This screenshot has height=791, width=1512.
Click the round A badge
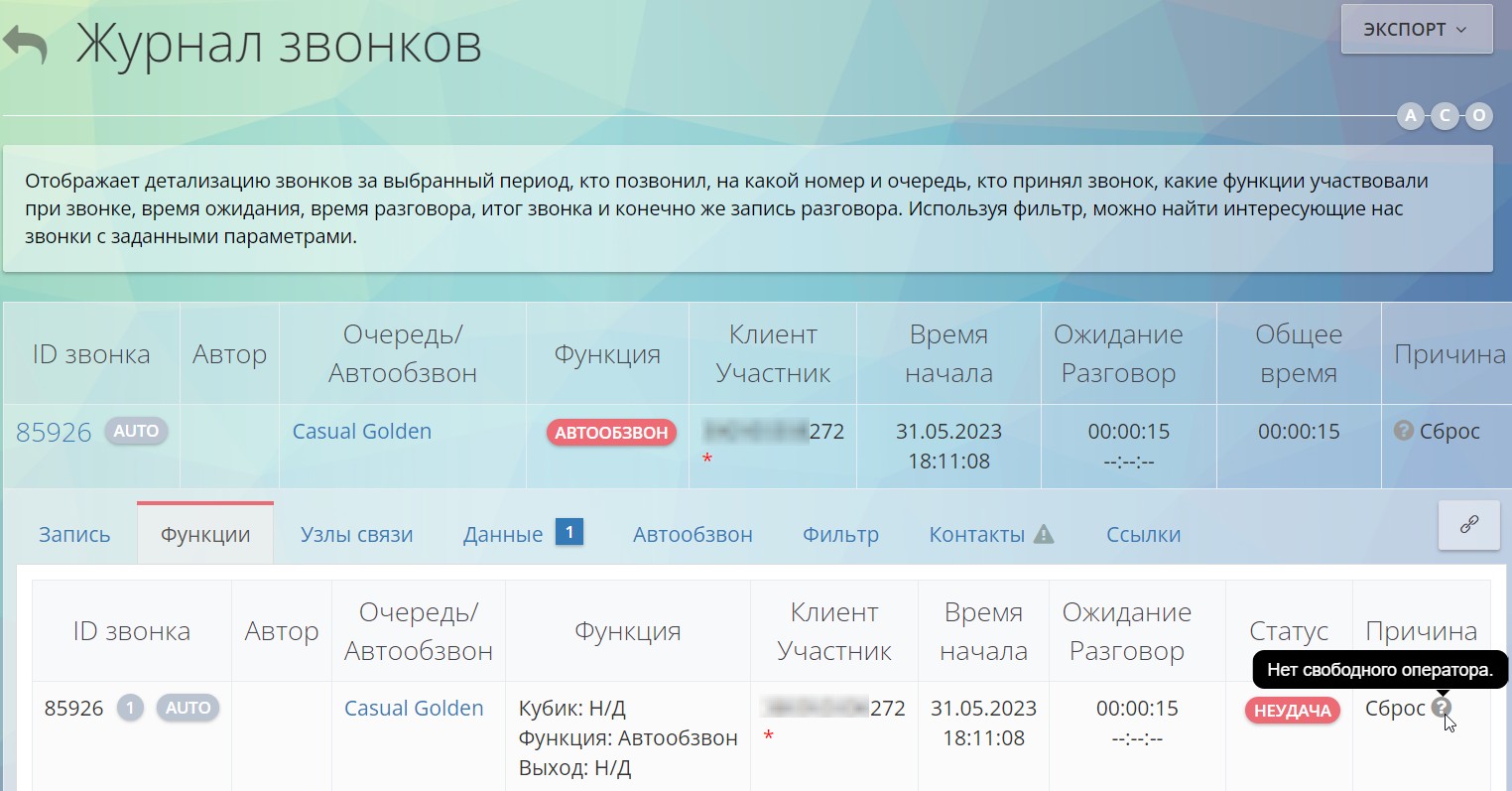point(1410,116)
